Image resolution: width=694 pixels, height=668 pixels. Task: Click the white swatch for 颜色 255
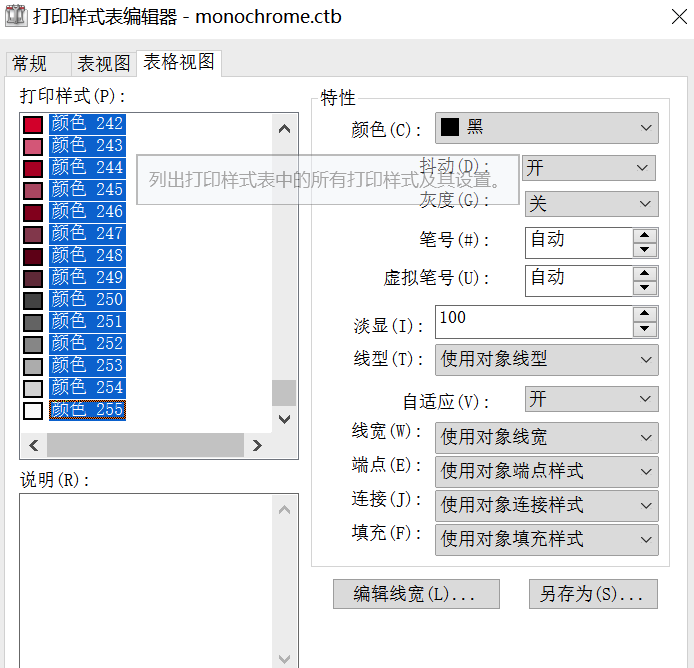click(33, 411)
